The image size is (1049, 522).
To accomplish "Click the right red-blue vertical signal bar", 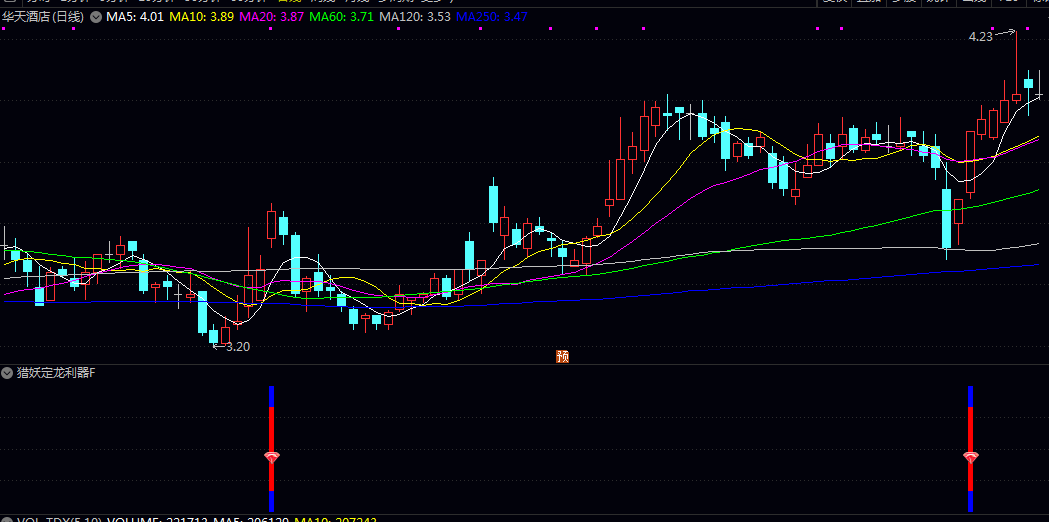I will (x=971, y=448).
